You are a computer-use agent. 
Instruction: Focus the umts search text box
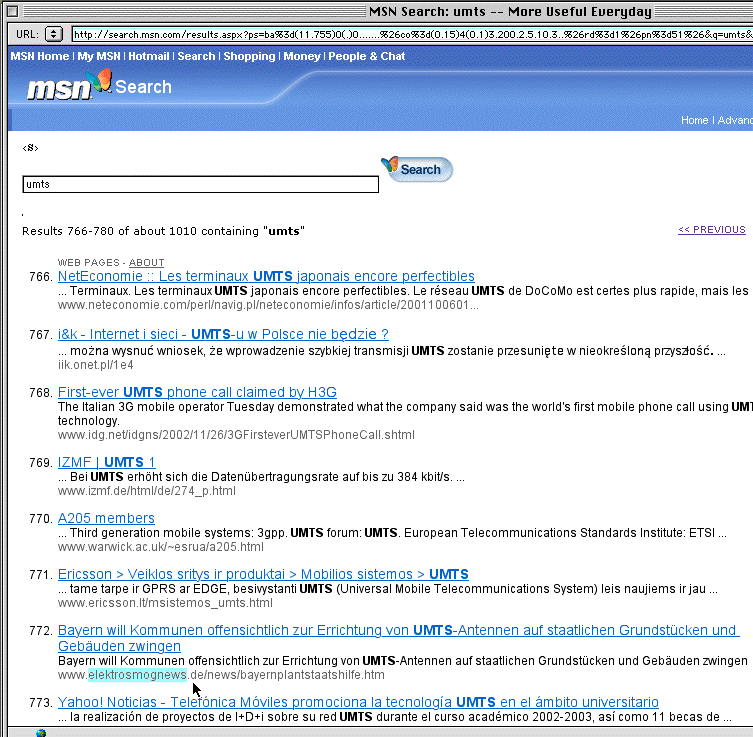coord(200,184)
